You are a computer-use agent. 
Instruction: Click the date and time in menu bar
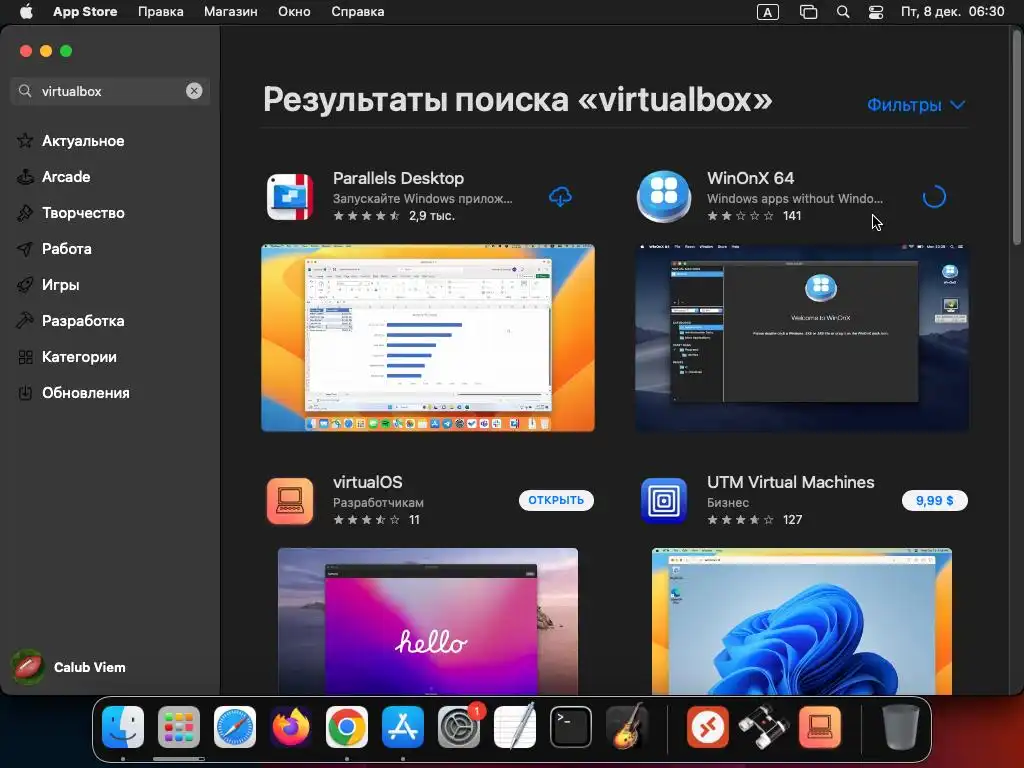pos(952,12)
